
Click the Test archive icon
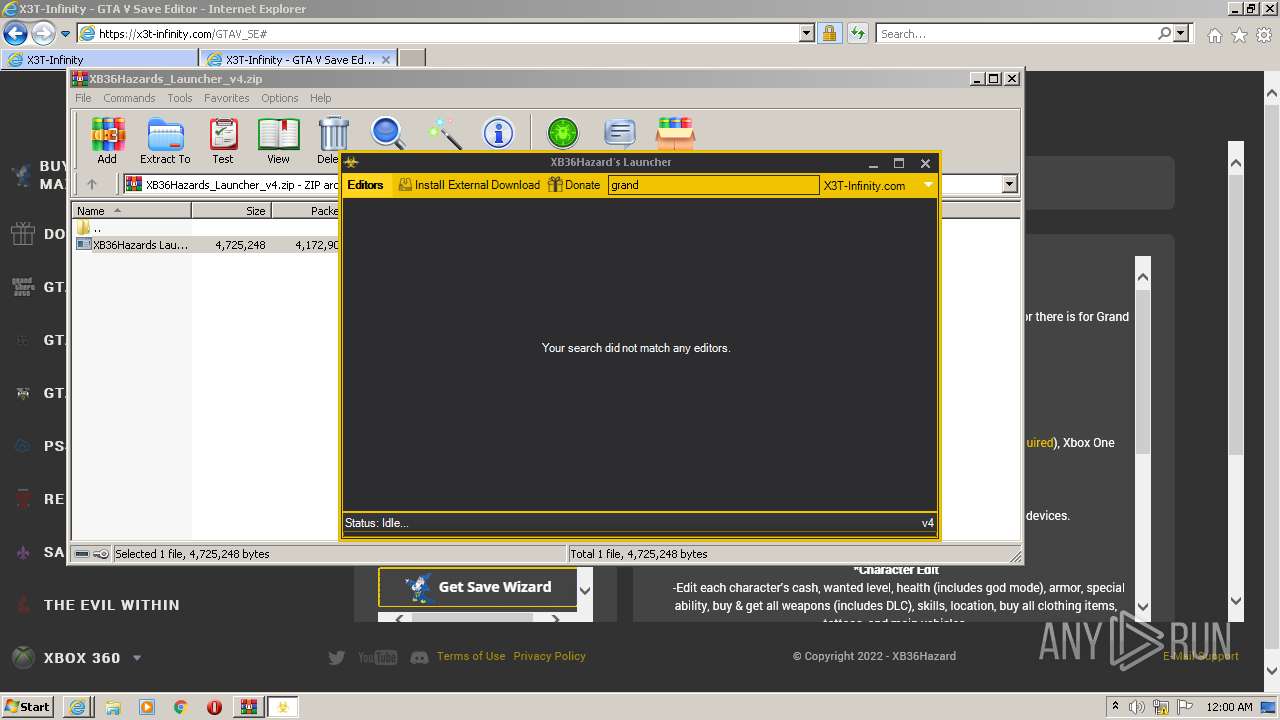(223, 140)
